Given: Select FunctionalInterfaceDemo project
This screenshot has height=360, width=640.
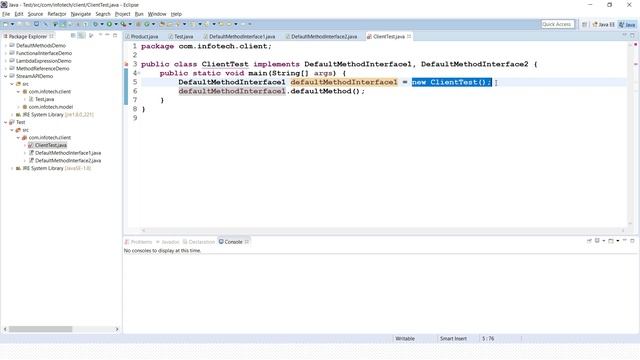Looking at the screenshot, I should click(x=44, y=53).
